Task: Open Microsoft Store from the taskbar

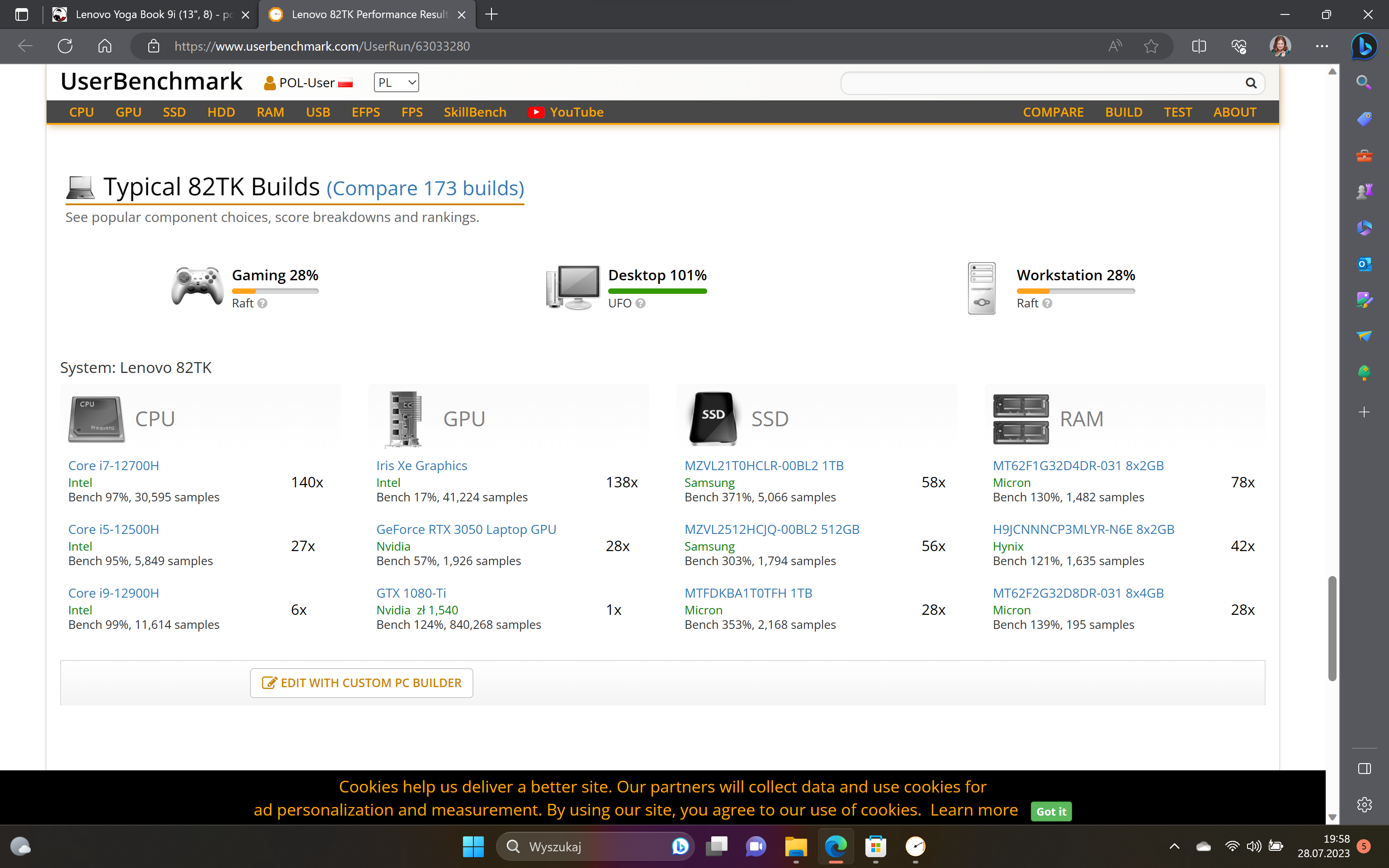Action: click(x=875, y=846)
